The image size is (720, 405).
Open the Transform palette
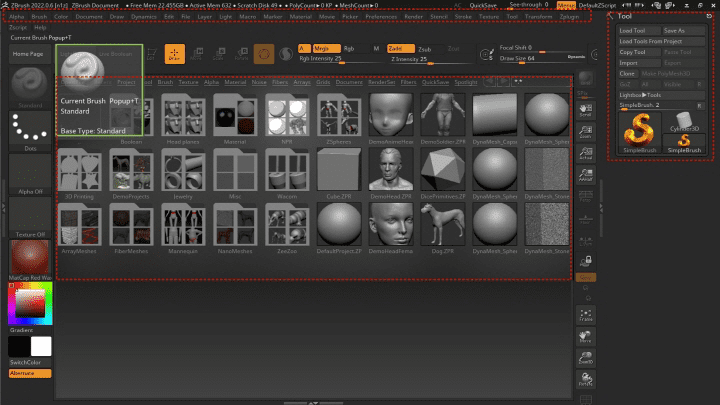coord(539,17)
